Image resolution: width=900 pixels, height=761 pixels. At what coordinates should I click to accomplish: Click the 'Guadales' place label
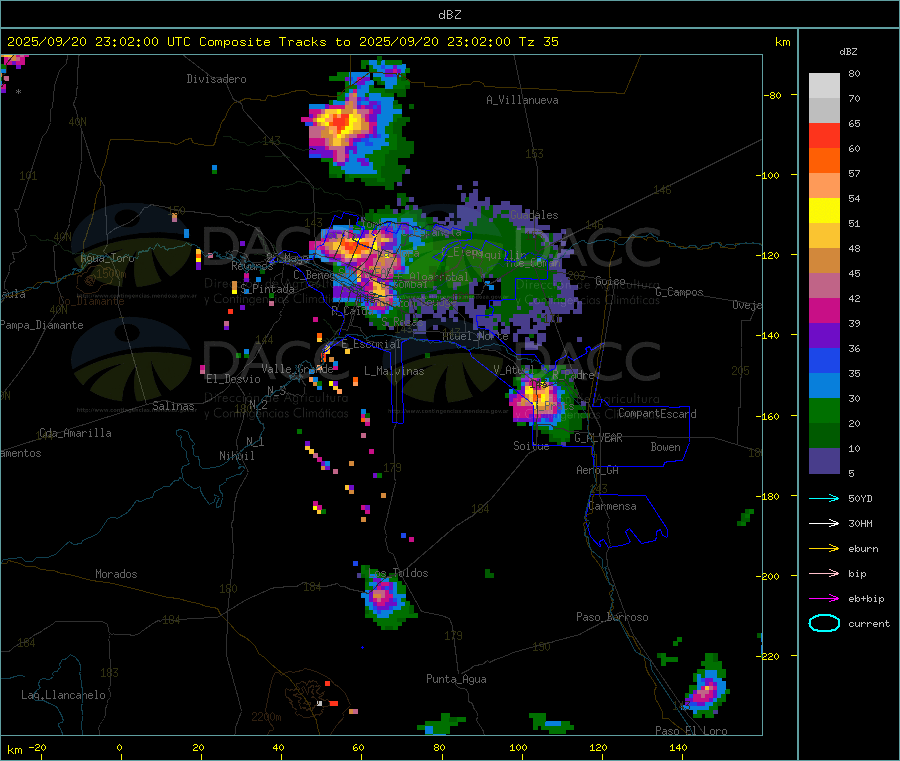(534, 215)
